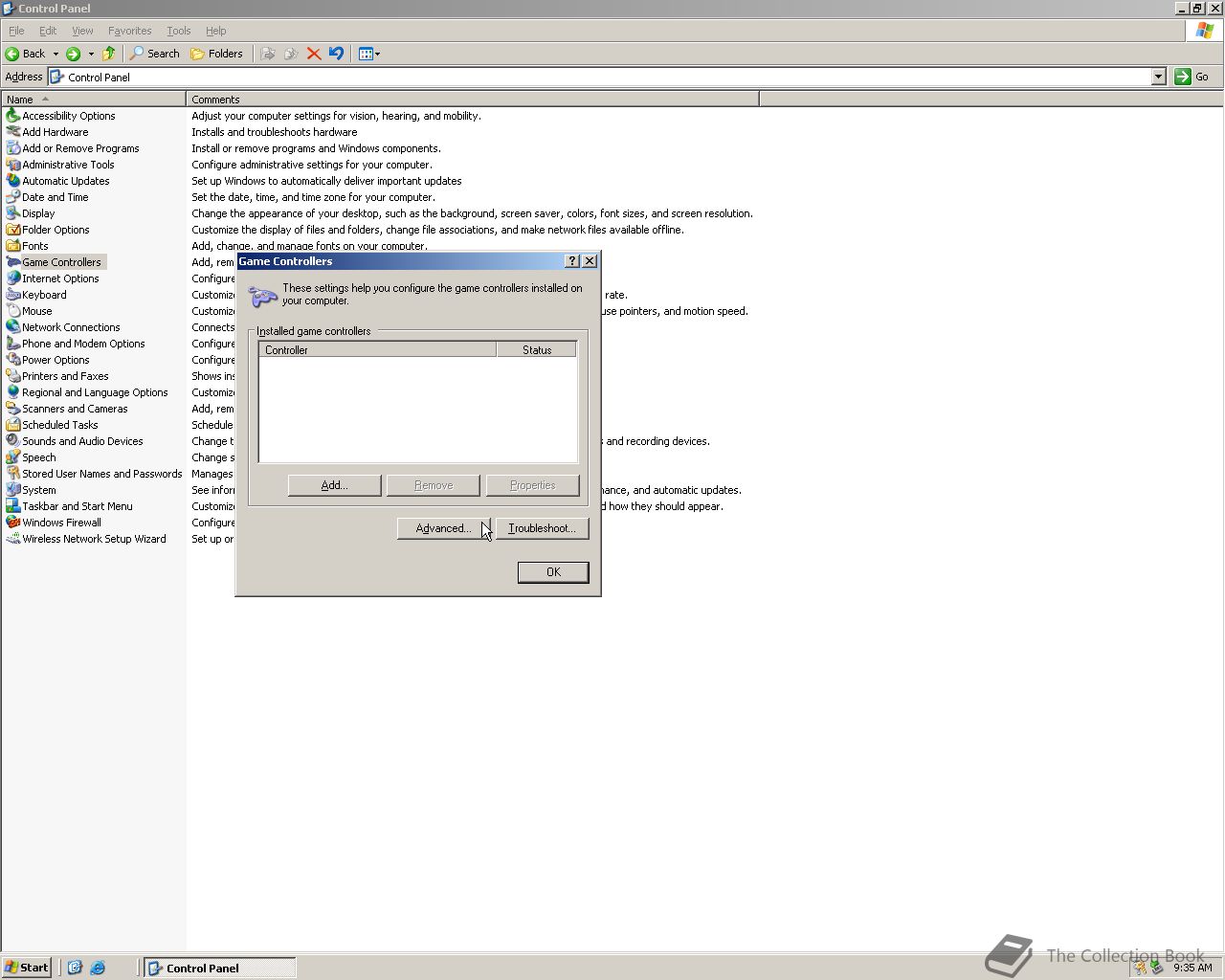1225x980 pixels.
Task: Sort list by Name column header
Action: click(x=93, y=99)
